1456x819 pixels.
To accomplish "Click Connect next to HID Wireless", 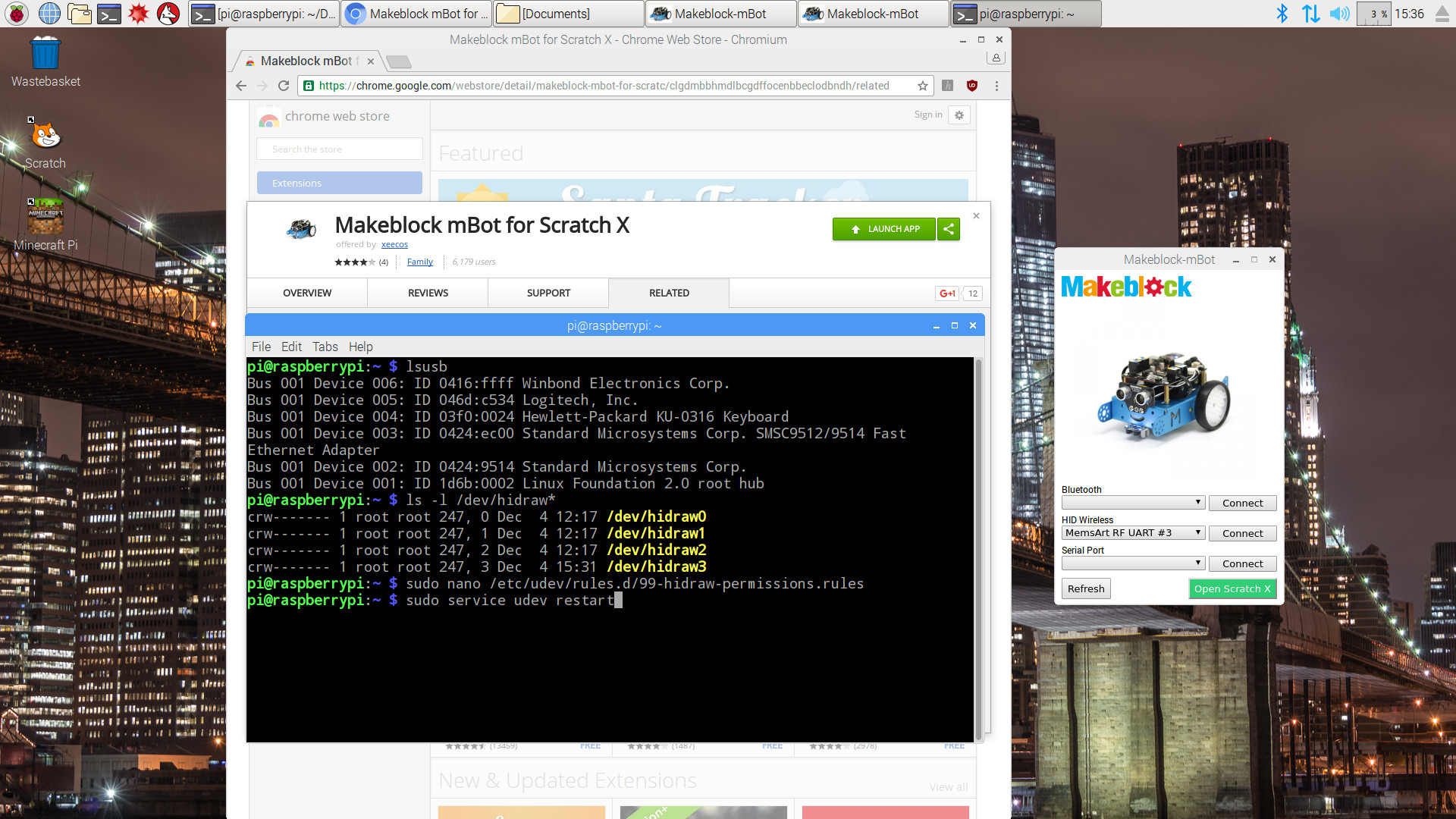I will 1243,533.
